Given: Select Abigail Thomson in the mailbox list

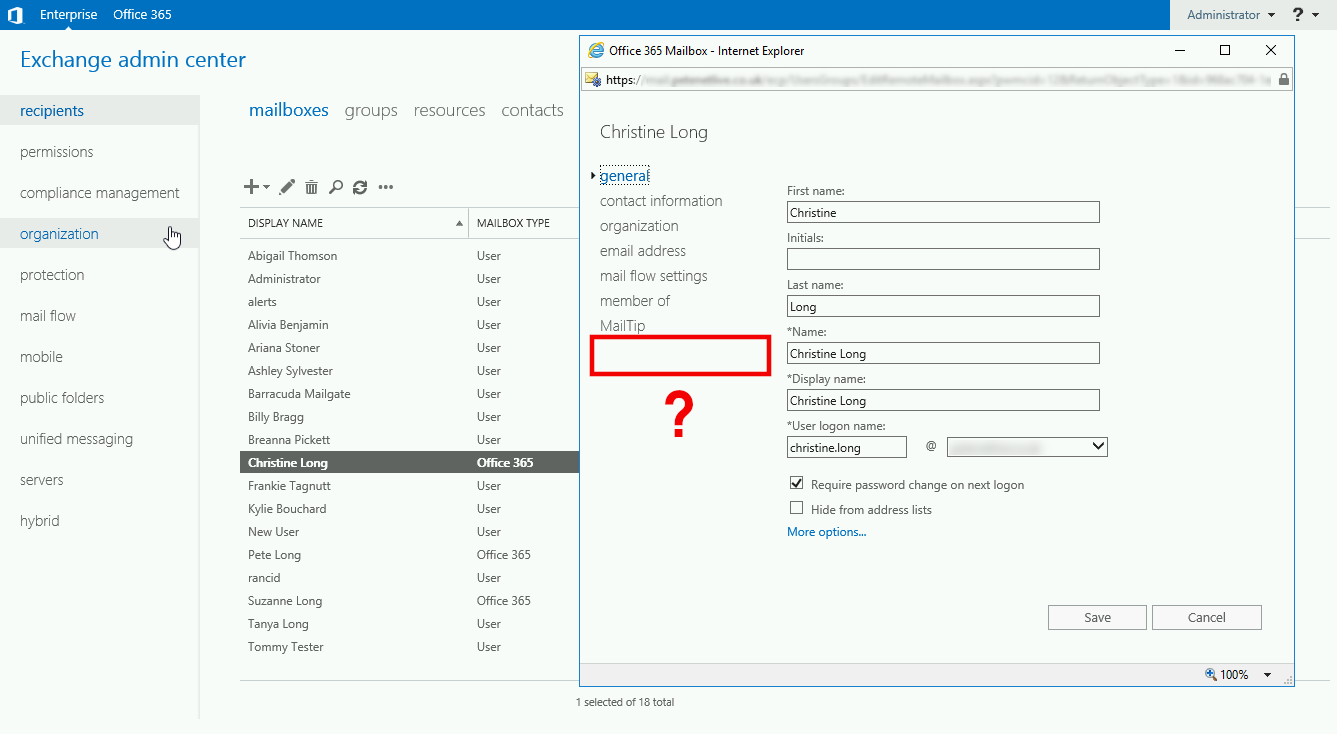Looking at the screenshot, I should click(409, 256).
